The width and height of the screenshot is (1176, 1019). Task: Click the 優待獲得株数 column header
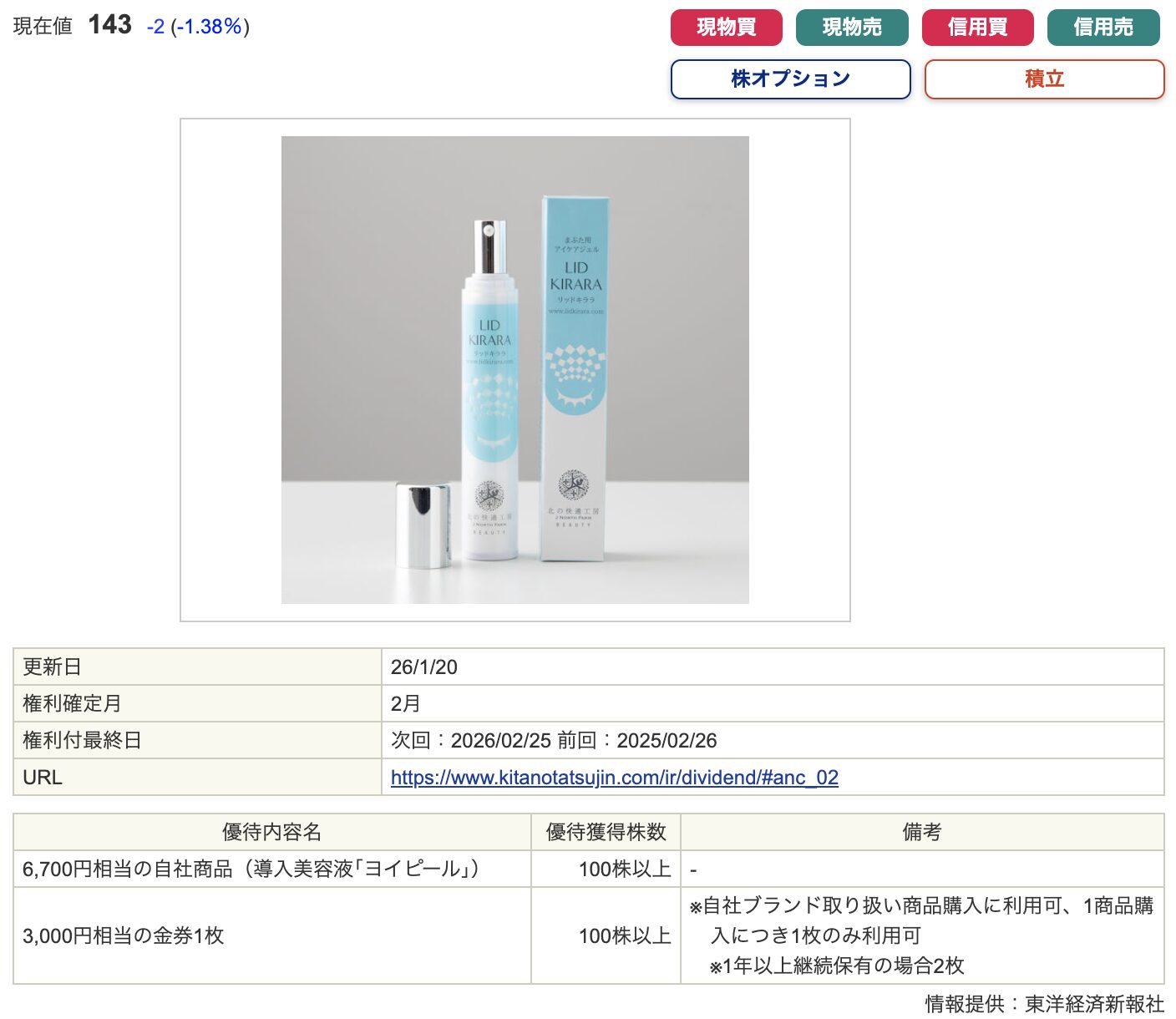606,832
